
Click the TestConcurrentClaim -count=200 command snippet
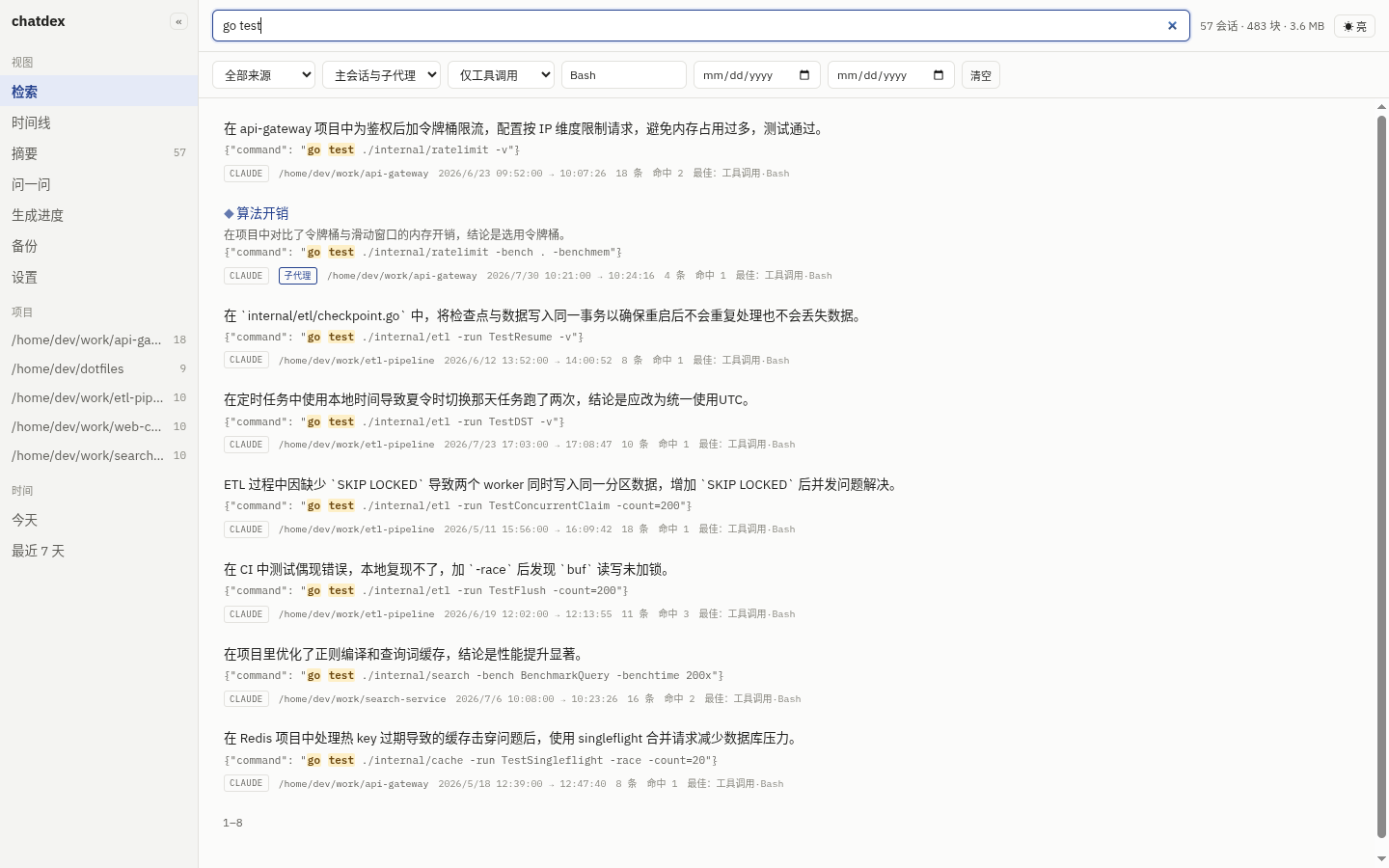[x=458, y=505]
